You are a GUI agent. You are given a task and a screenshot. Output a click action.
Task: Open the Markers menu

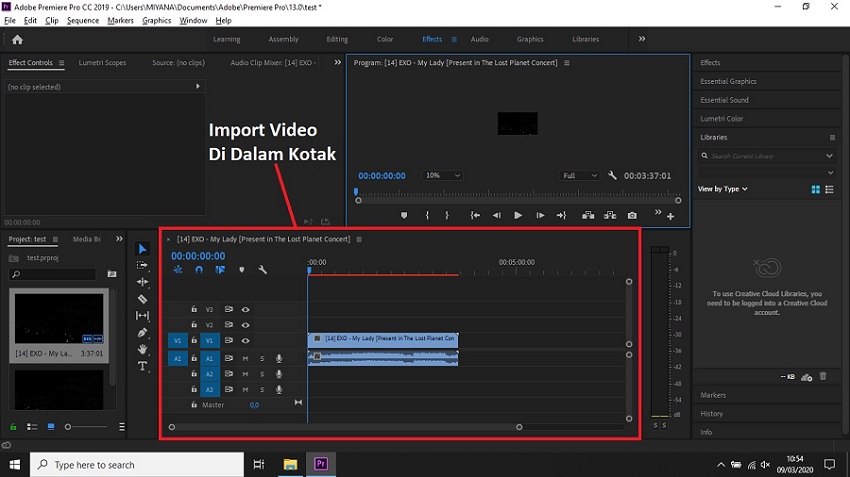pyautogui.click(x=120, y=21)
